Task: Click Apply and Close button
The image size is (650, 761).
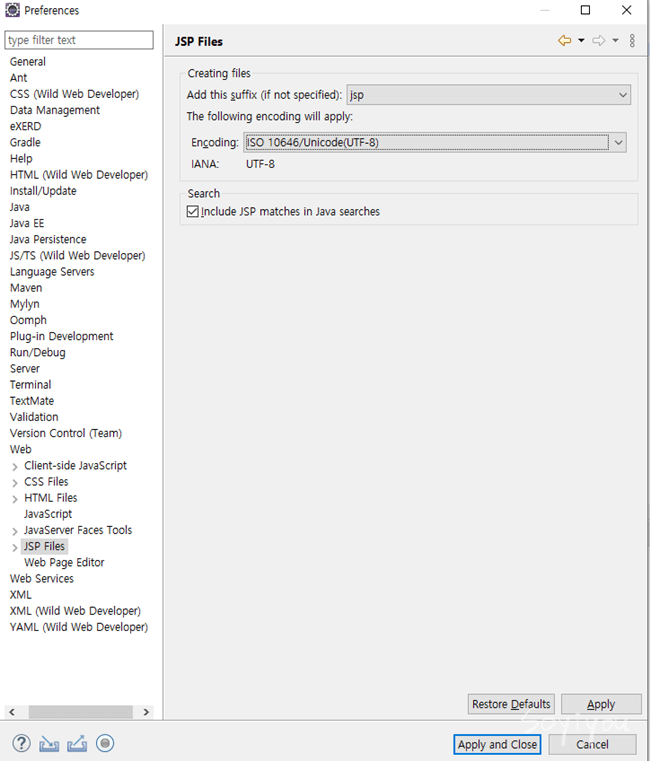Action: tap(497, 744)
